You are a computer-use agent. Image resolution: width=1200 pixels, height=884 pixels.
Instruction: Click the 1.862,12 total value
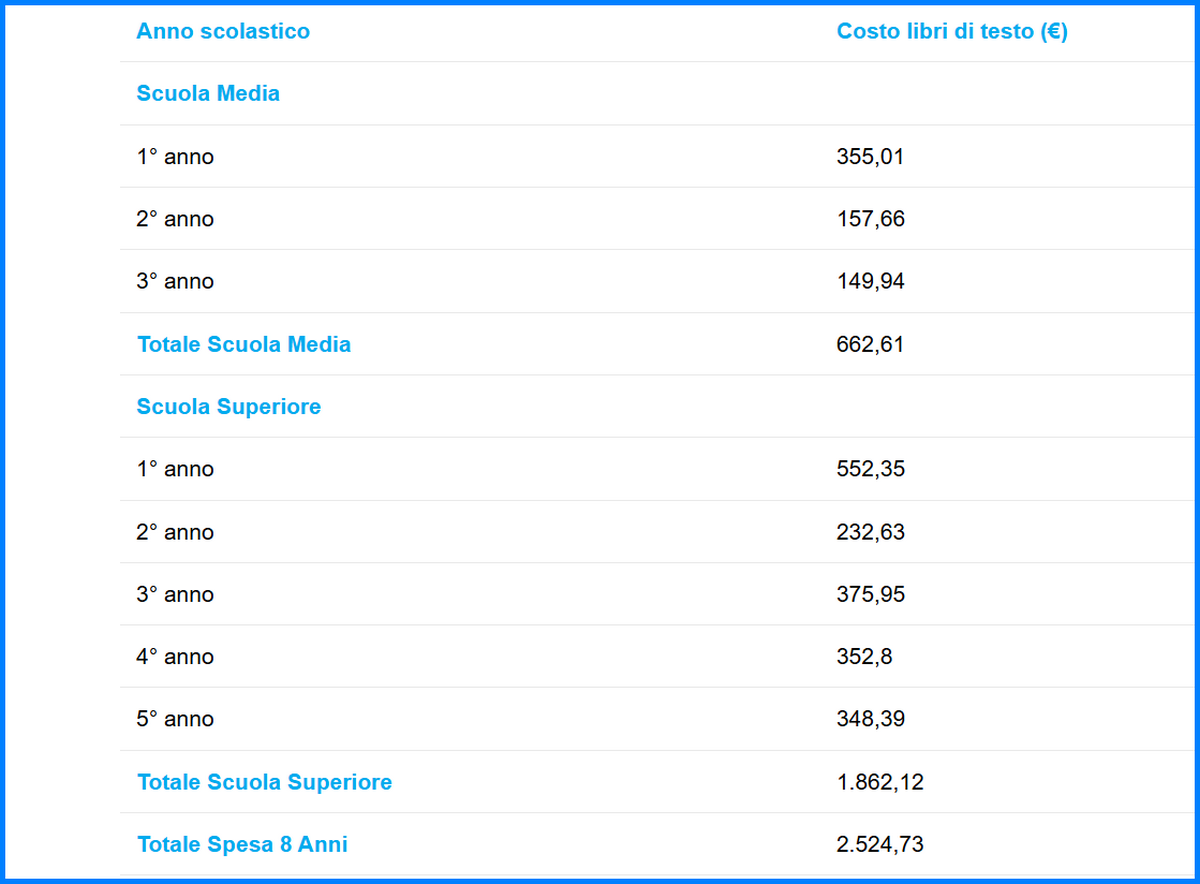point(880,782)
